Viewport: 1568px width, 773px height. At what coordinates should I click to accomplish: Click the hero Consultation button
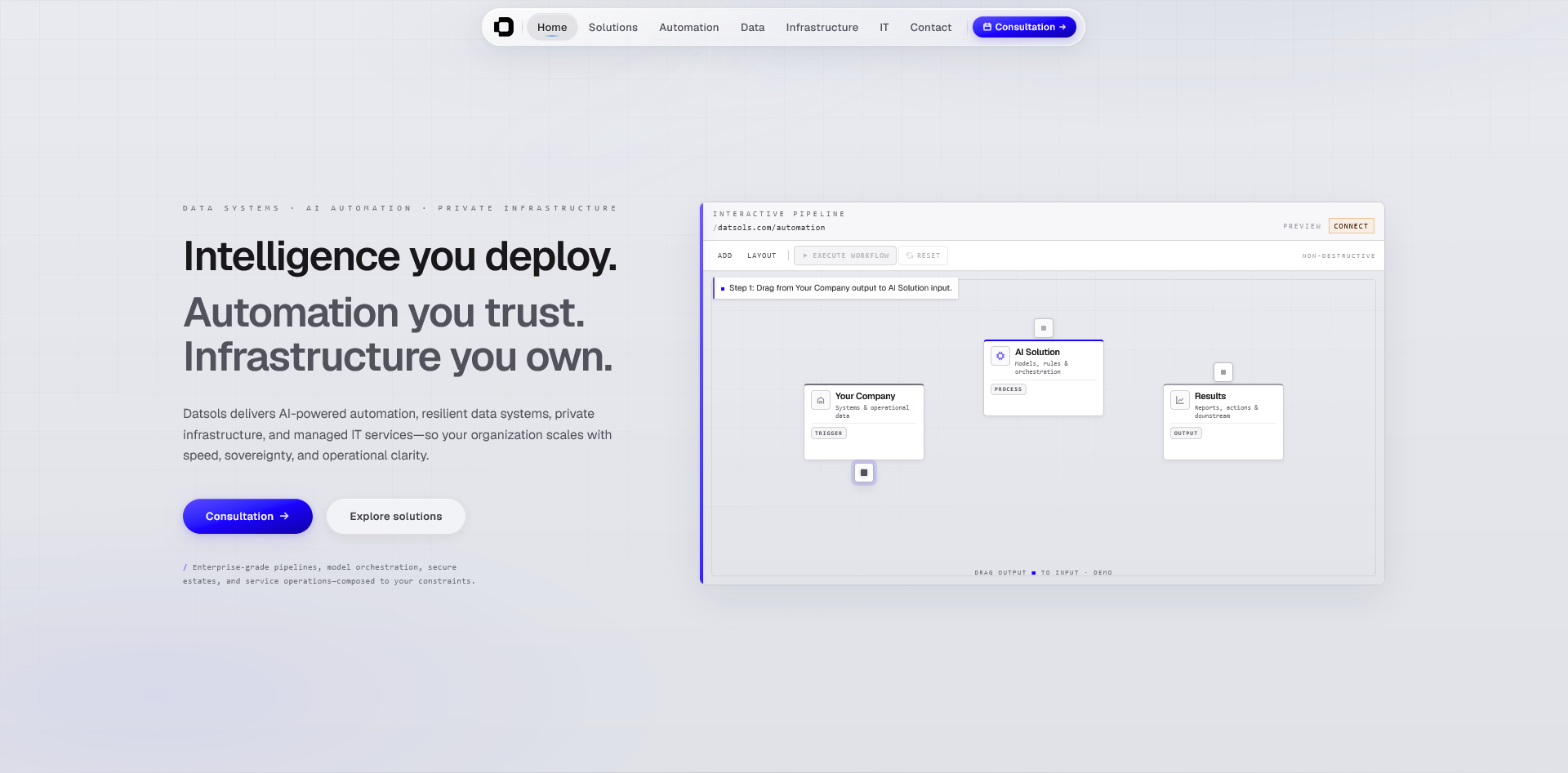tap(247, 516)
